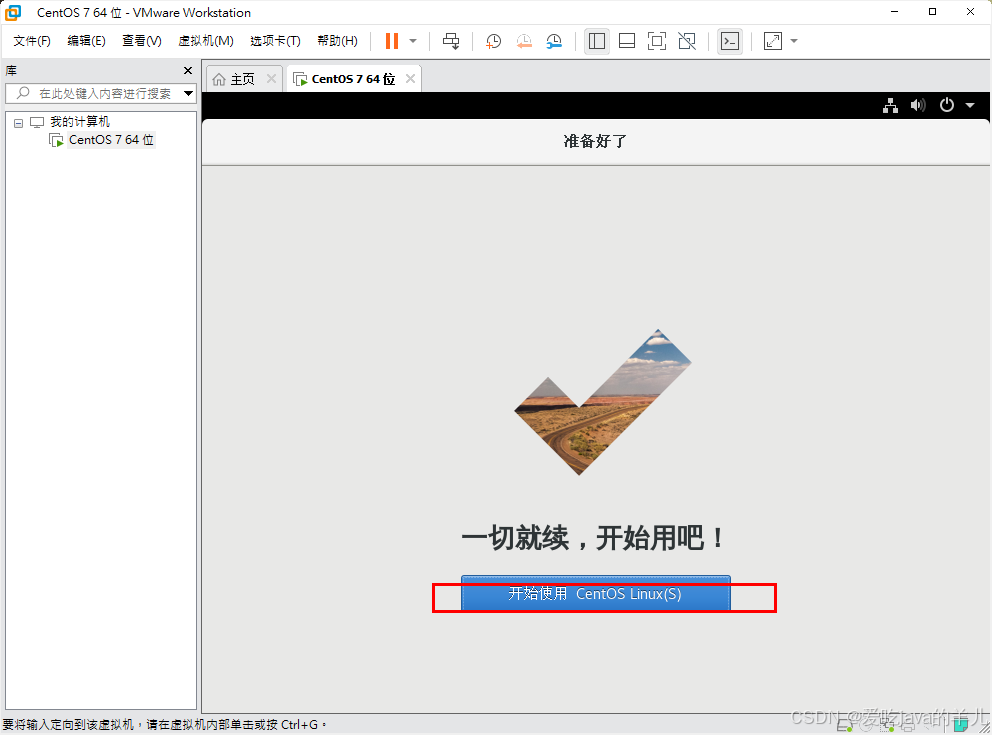Viewport: 992px width, 735px height.
Task: Revert to the previous snapshot
Action: coord(524,41)
